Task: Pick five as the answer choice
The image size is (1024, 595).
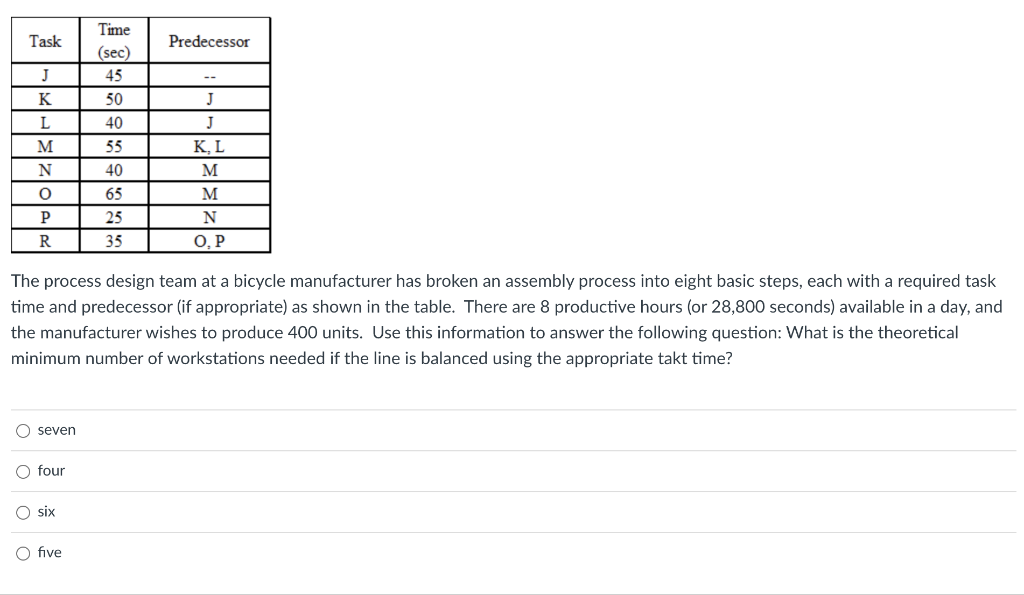Action: pos(23,552)
